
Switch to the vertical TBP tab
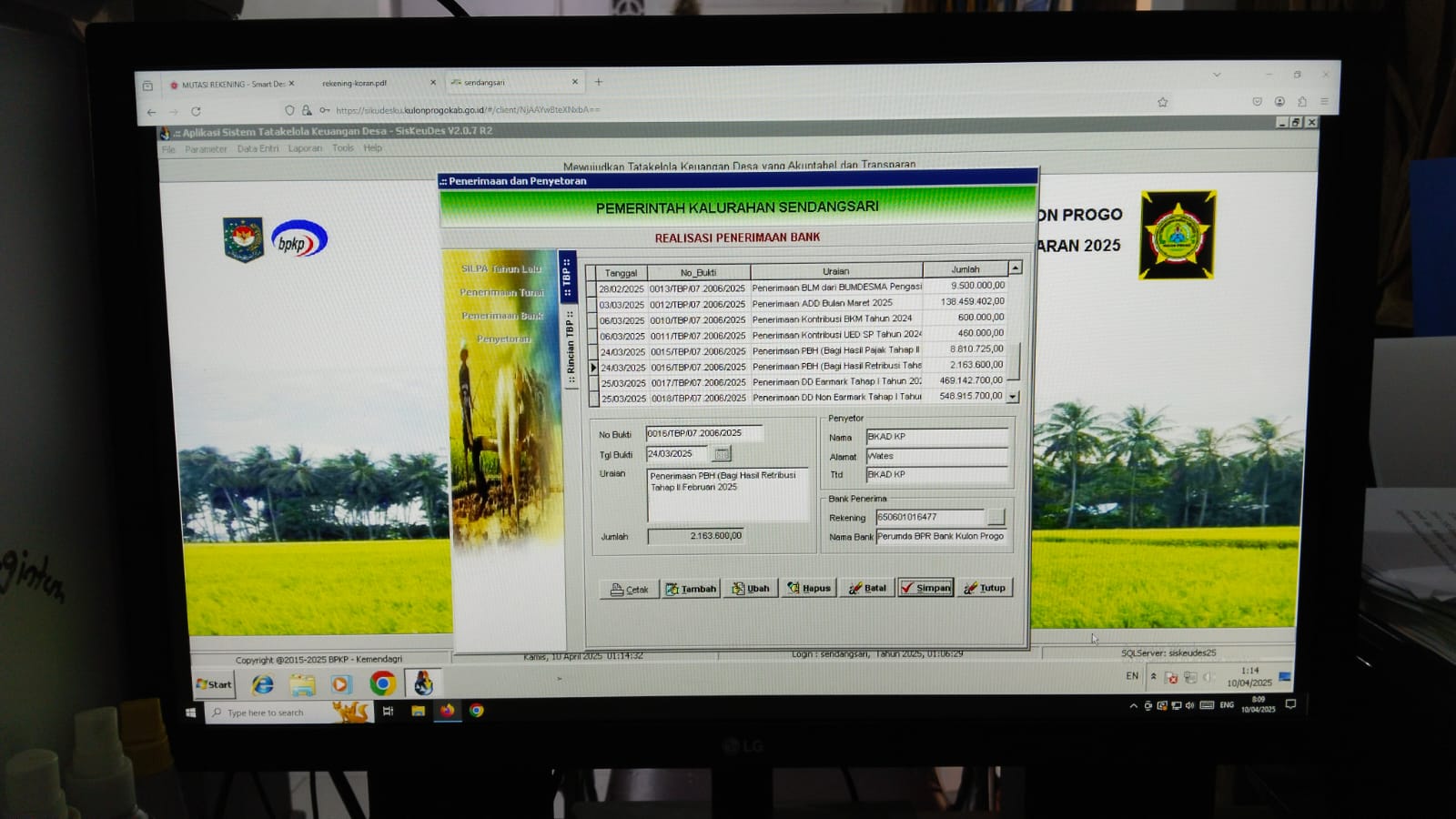pyautogui.click(x=568, y=277)
